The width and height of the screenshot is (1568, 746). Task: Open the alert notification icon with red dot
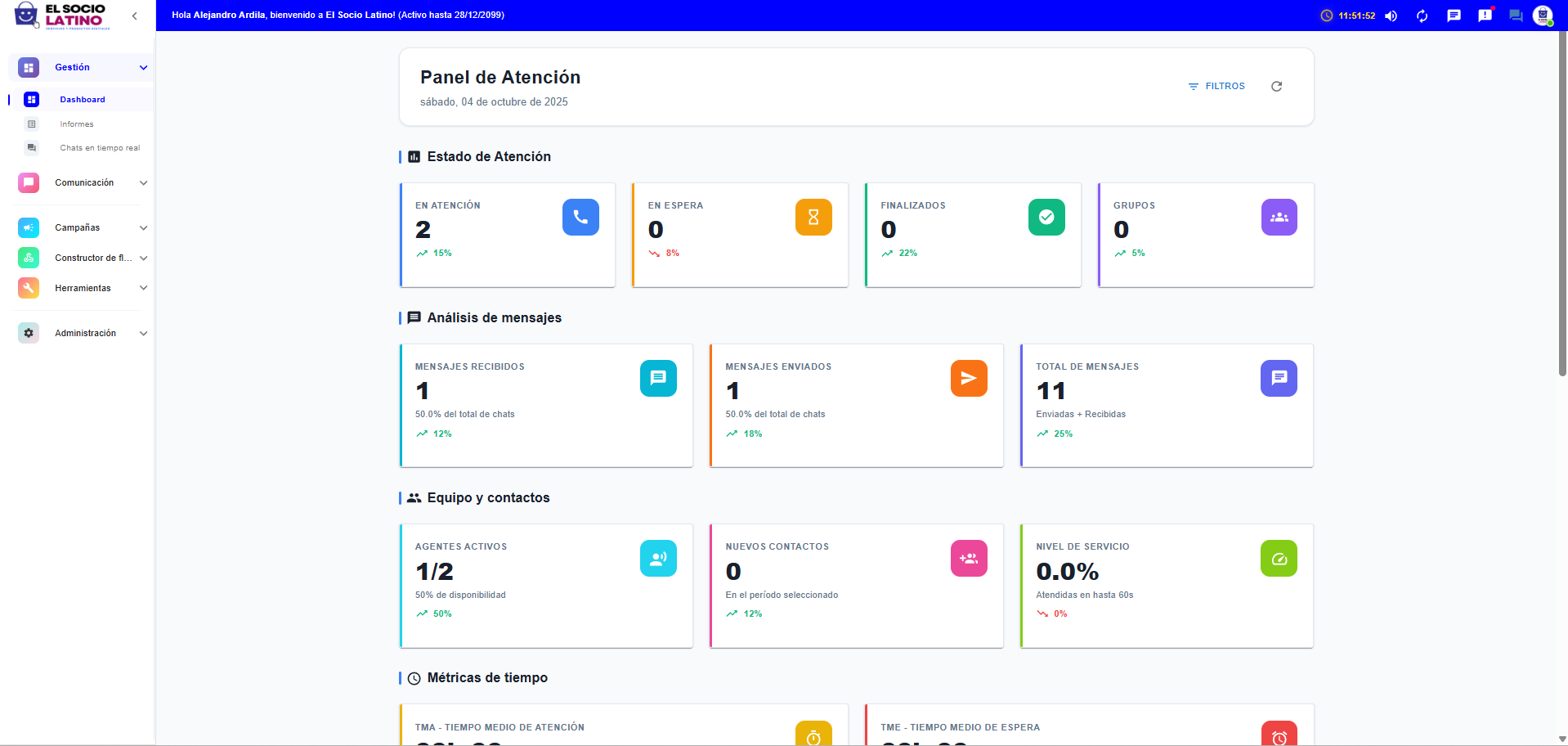(1485, 16)
